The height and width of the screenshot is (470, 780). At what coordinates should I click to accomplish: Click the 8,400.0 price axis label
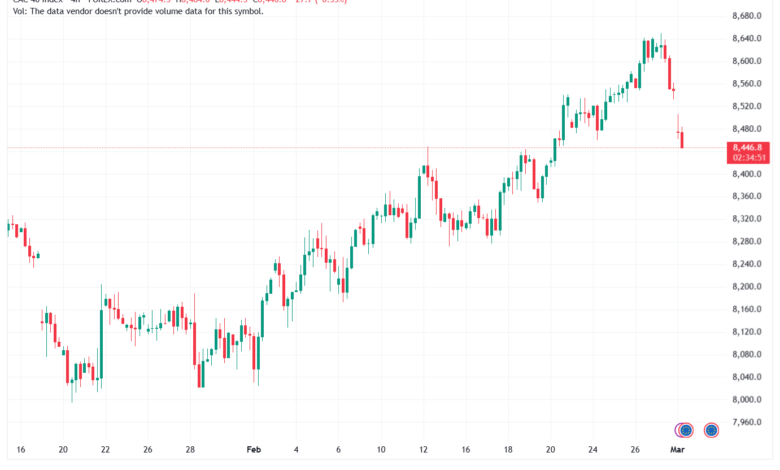[x=747, y=174]
